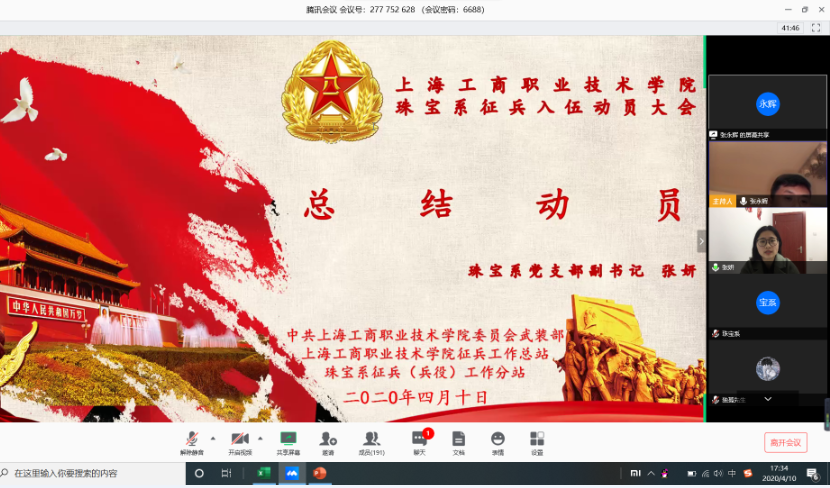
Task: Open the members list (191)
Action: [x=372, y=440]
